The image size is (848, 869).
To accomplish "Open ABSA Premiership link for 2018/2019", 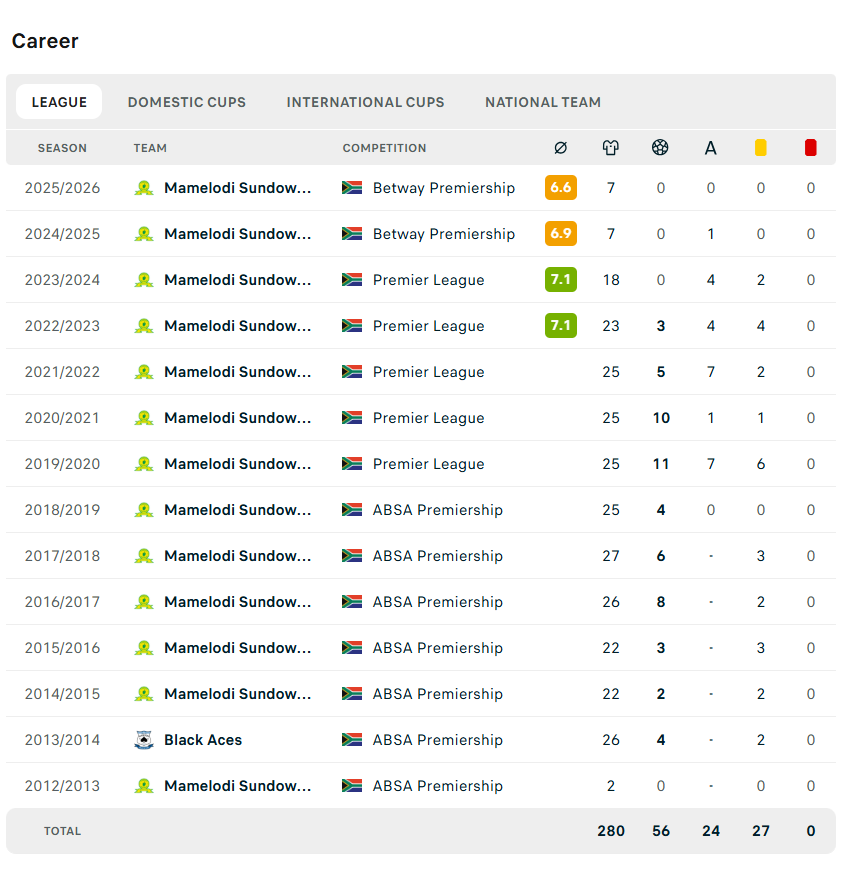I will 437,510.
